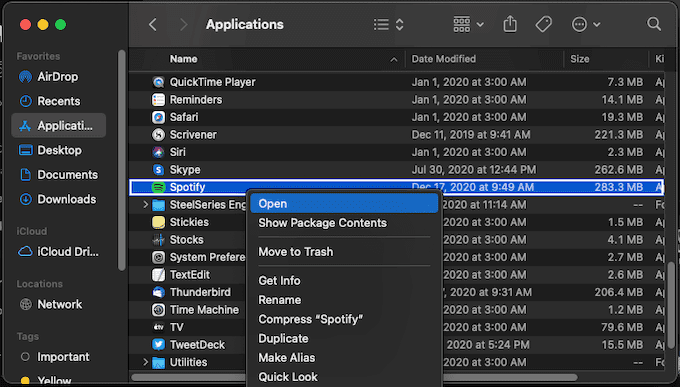The width and height of the screenshot is (680, 387).
Task: Select the "TweetDeck" file name
Action: pos(197,344)
